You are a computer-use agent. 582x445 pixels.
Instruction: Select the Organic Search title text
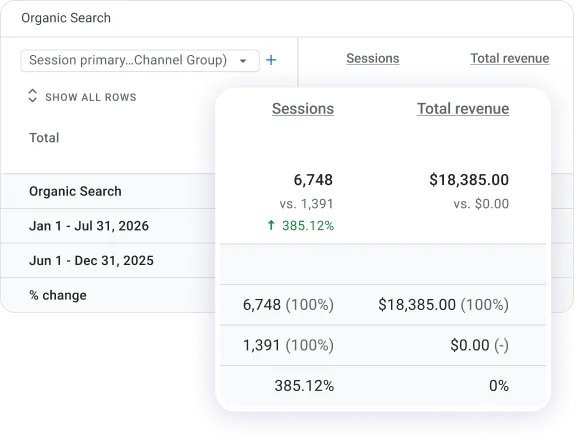point(66,18)
